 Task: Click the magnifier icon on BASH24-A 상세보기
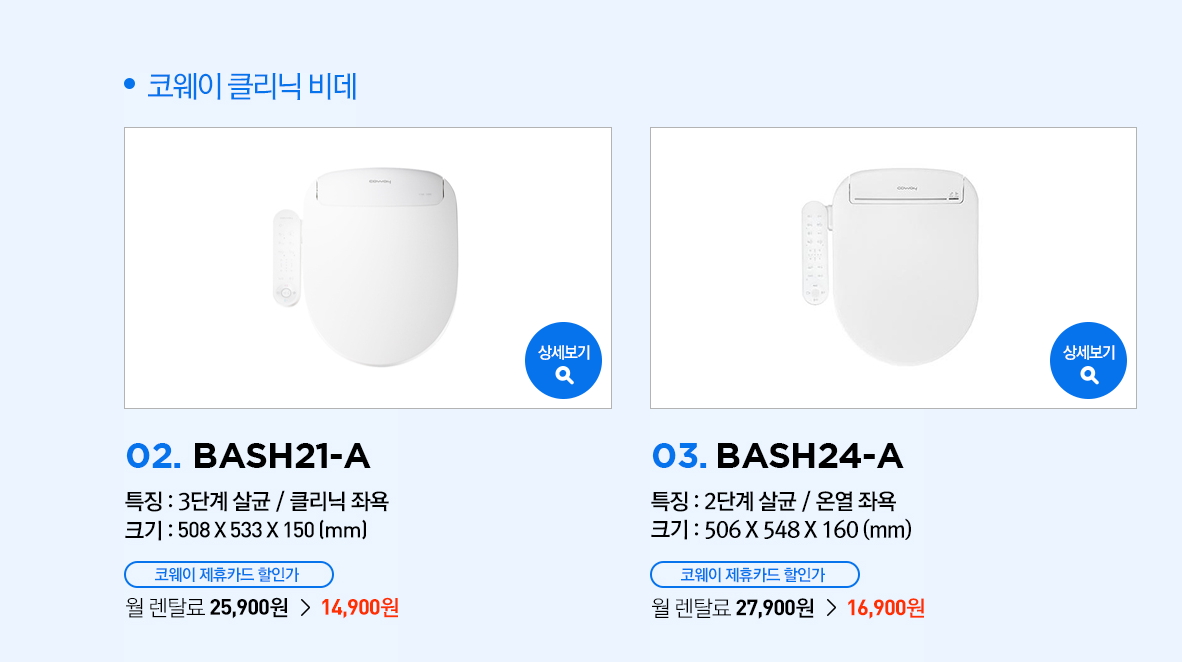pos(1089,375)
